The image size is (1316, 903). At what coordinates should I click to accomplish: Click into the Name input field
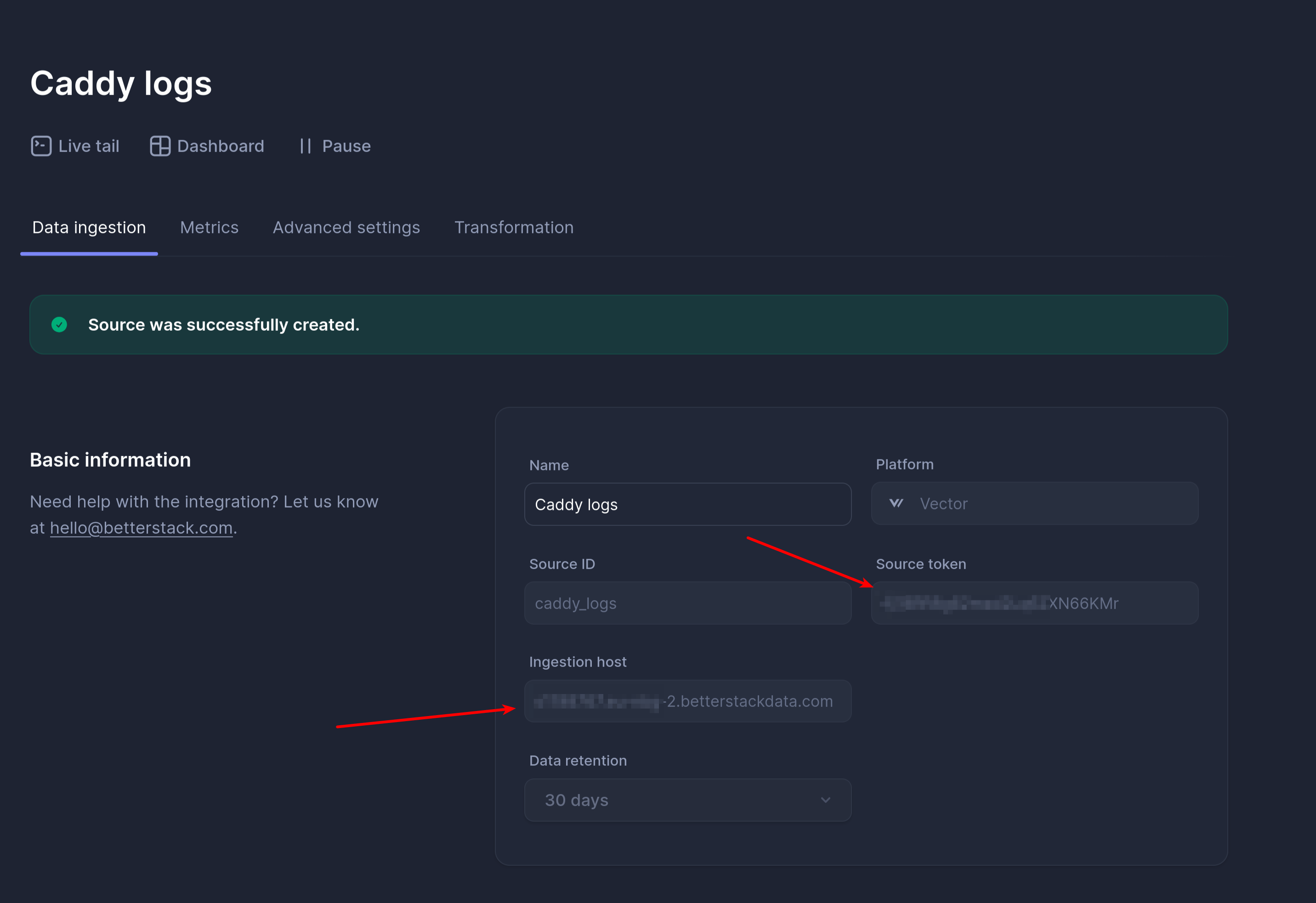[x=687, y=504]
